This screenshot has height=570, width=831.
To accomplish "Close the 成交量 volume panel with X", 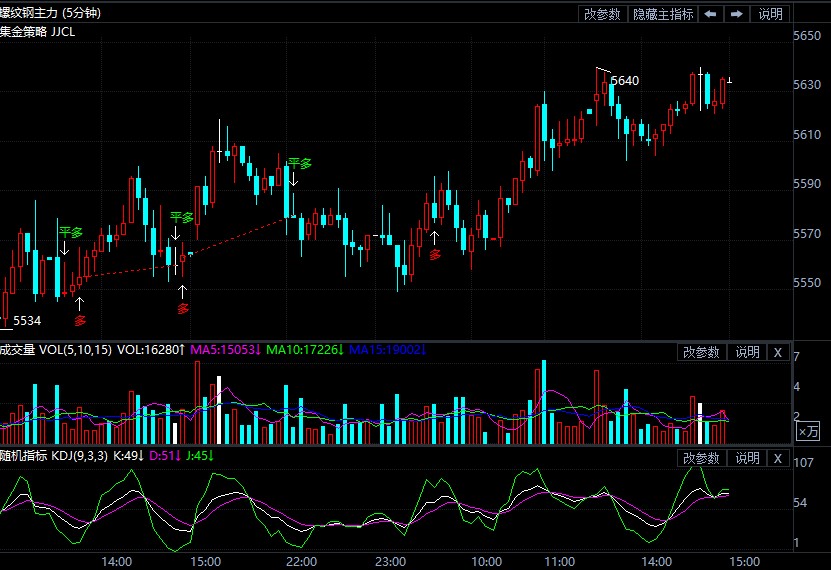I will point(778,352).
